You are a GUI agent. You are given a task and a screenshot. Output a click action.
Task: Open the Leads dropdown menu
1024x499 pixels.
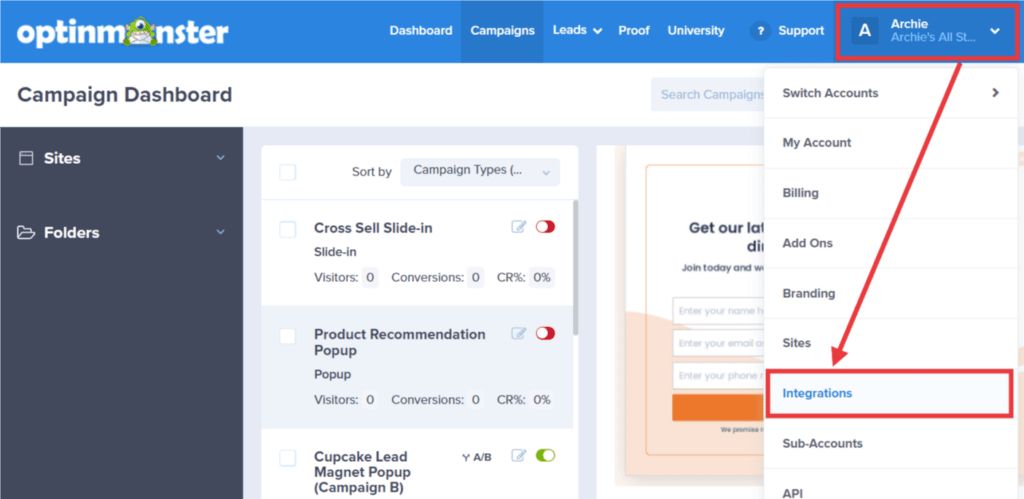[577, 31]
